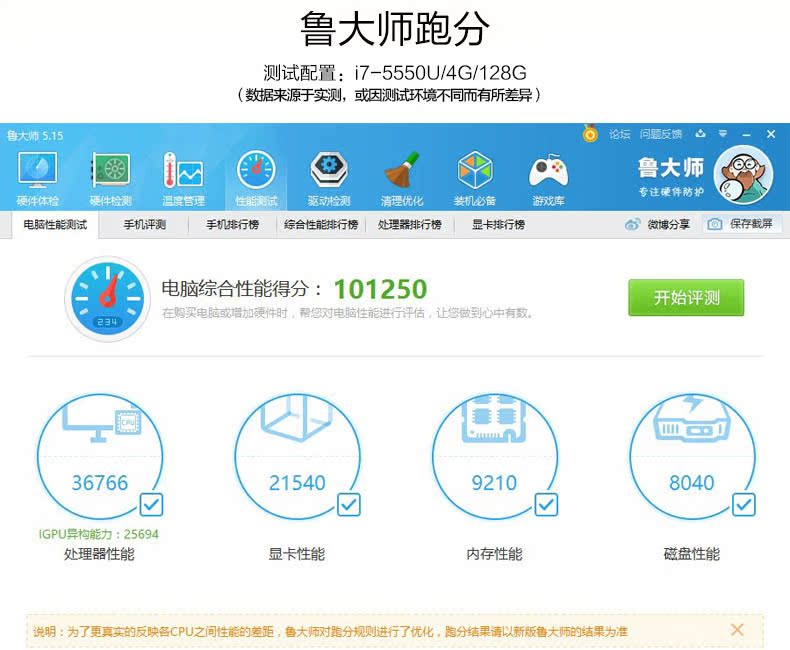Click the overall score 101250
This screenshot has width=790, height=650.
coord(380,289)
